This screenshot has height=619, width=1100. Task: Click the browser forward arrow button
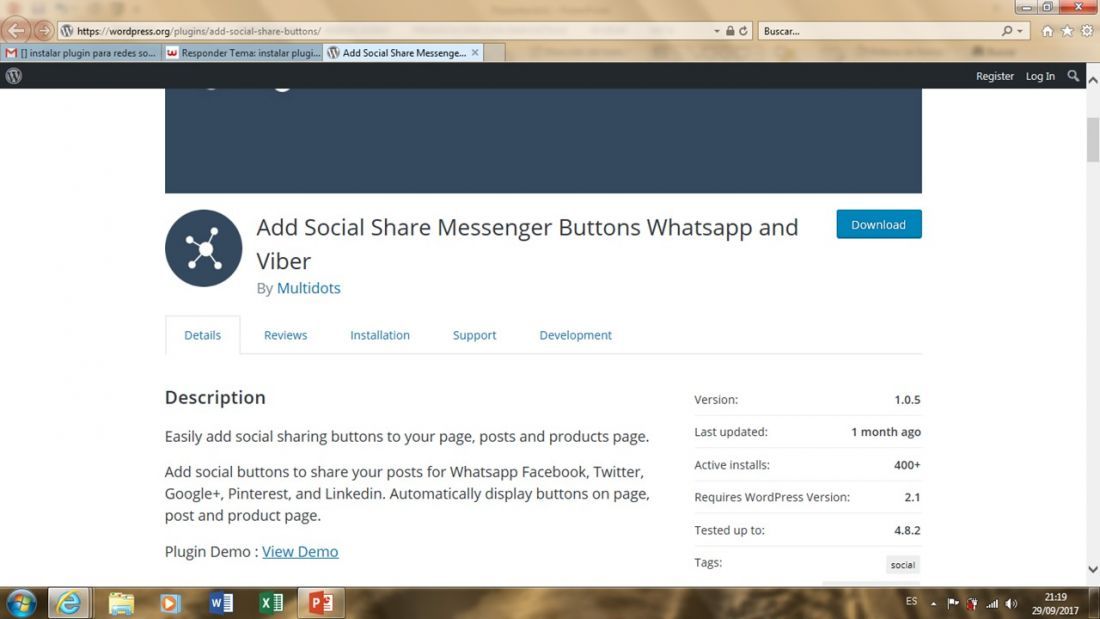tap(43, 31)
